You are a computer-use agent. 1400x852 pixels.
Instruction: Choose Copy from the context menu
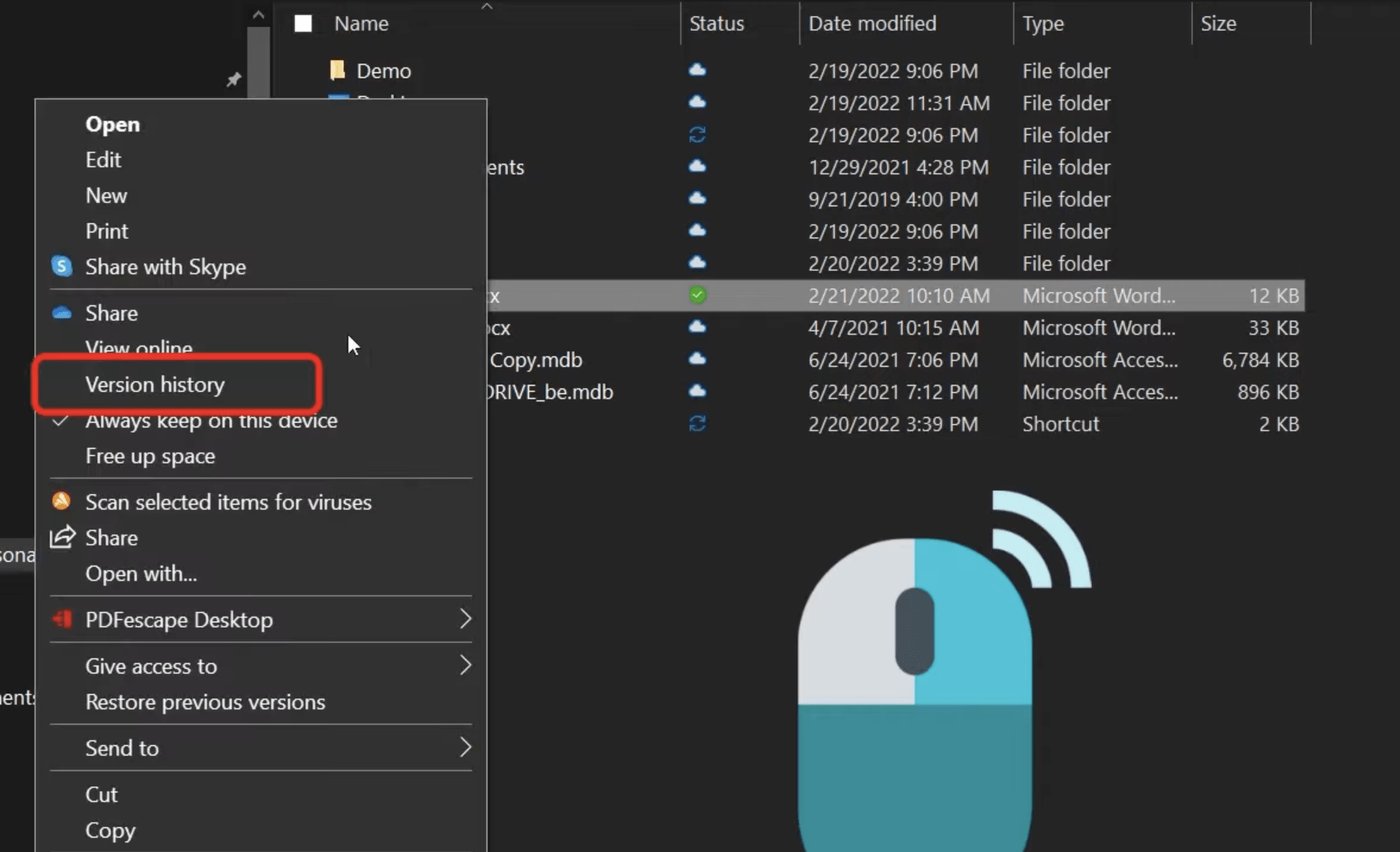[110, 831]
